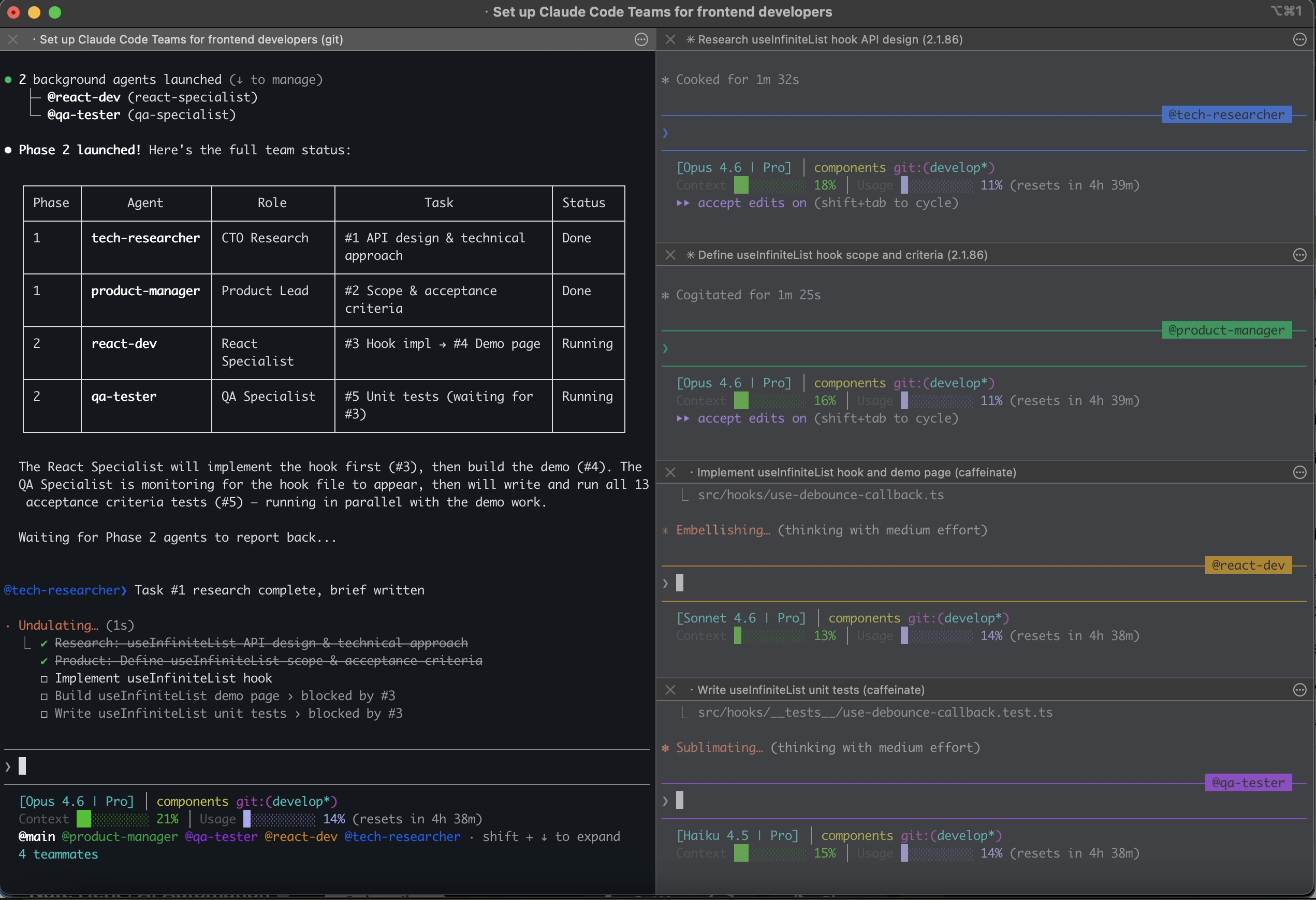Select the Write useInfiniteList unit tests tab
The width and height of the screenshot is (1316, 900).
click(x=810, y=690)
